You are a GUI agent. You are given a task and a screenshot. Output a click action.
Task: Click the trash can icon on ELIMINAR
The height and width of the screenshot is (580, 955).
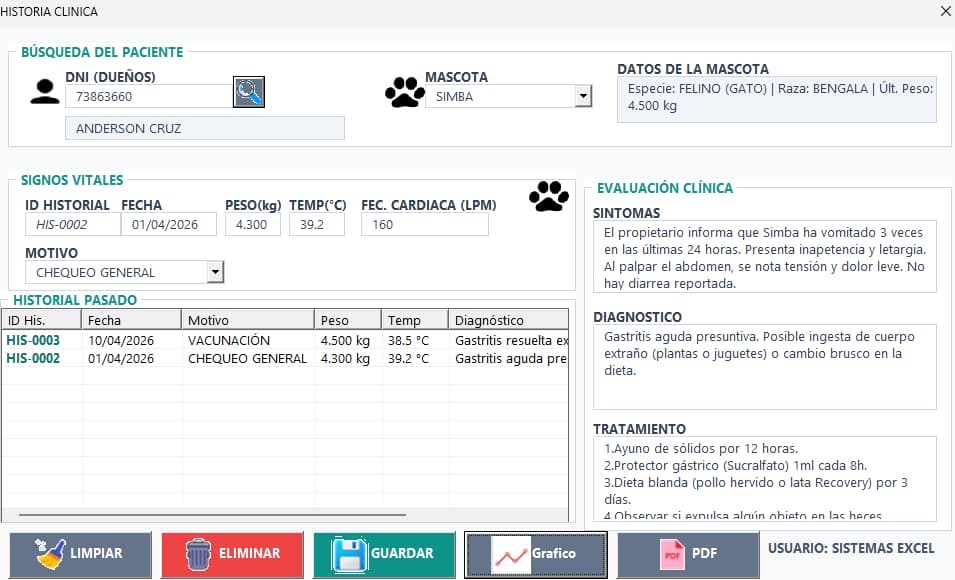pos(199,554)
